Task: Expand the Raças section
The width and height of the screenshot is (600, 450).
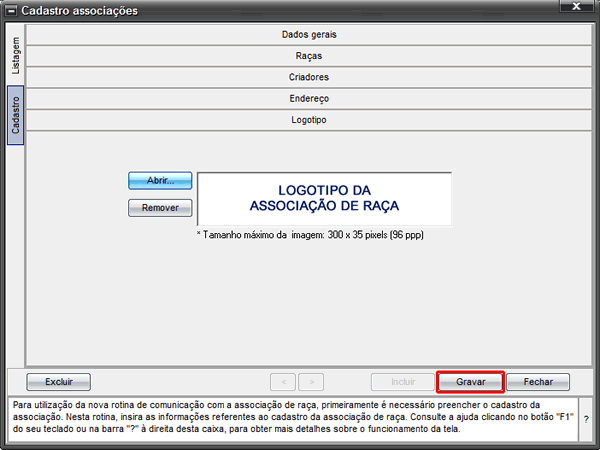Action: point(309,56)
